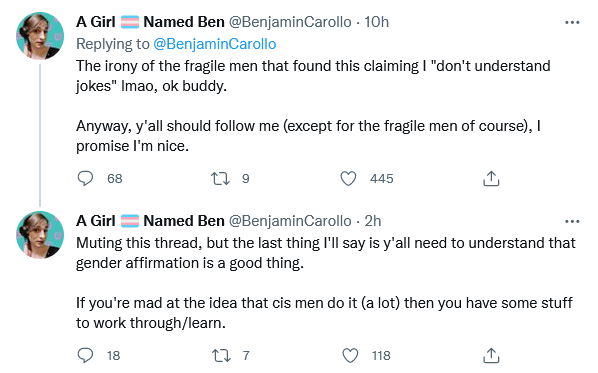Screen dimensions: 598x373
Task: Open the author name on the first tweet
Action: (150, 22)
